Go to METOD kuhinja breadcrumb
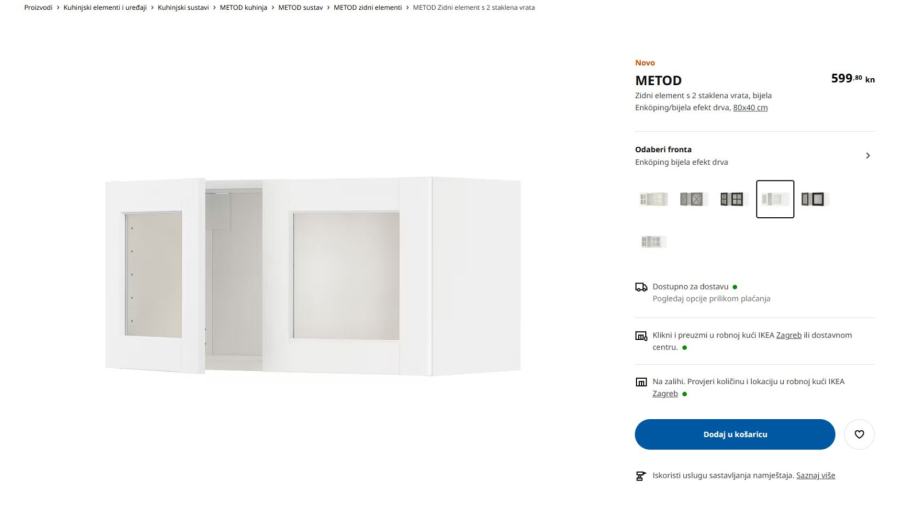 pyautogui.click(x=243, y=8)
